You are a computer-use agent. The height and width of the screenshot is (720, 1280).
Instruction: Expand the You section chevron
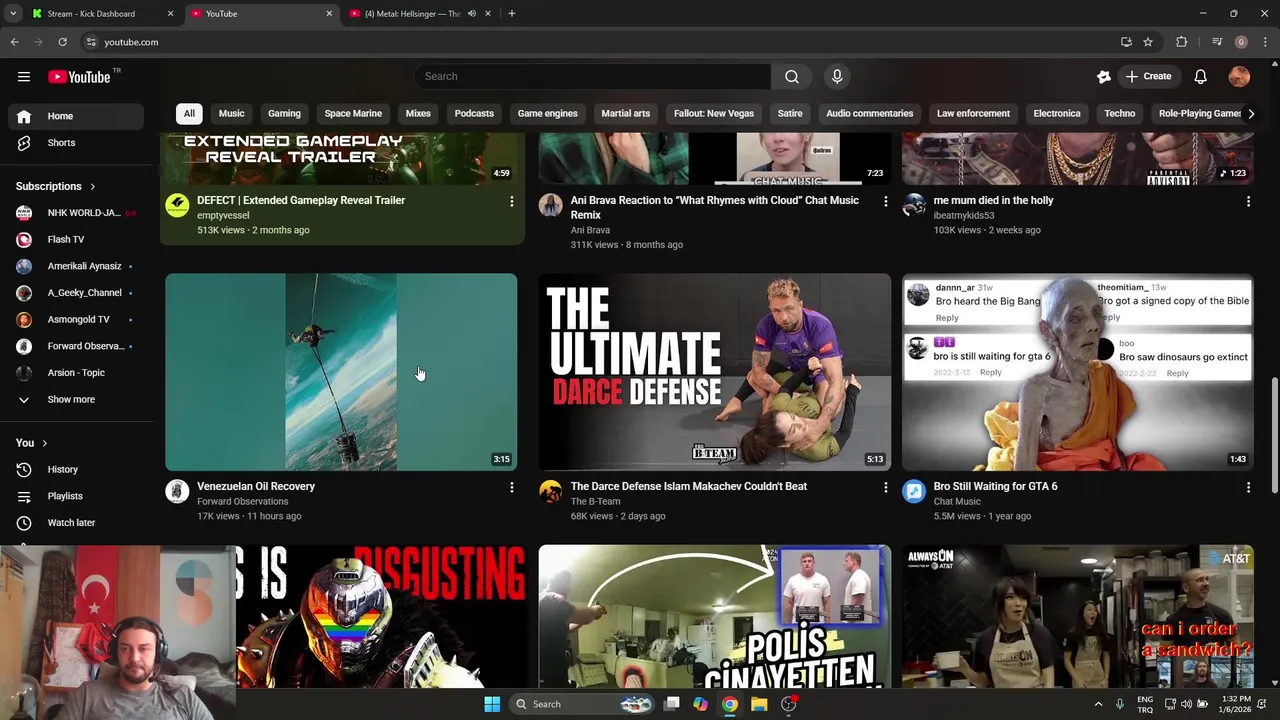[x=44, y=443]
